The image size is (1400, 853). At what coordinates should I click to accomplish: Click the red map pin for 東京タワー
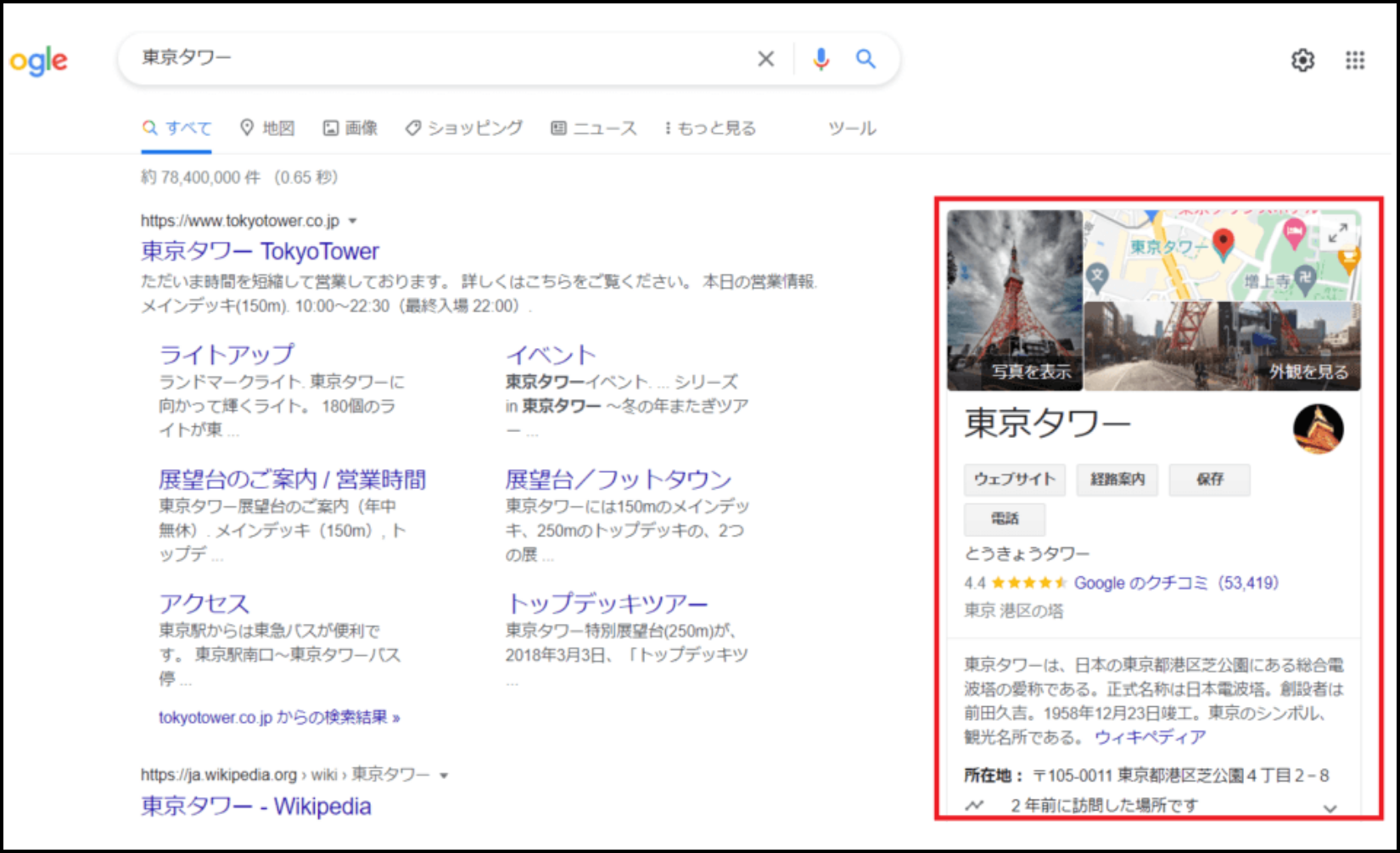[x=1223, y=243]
